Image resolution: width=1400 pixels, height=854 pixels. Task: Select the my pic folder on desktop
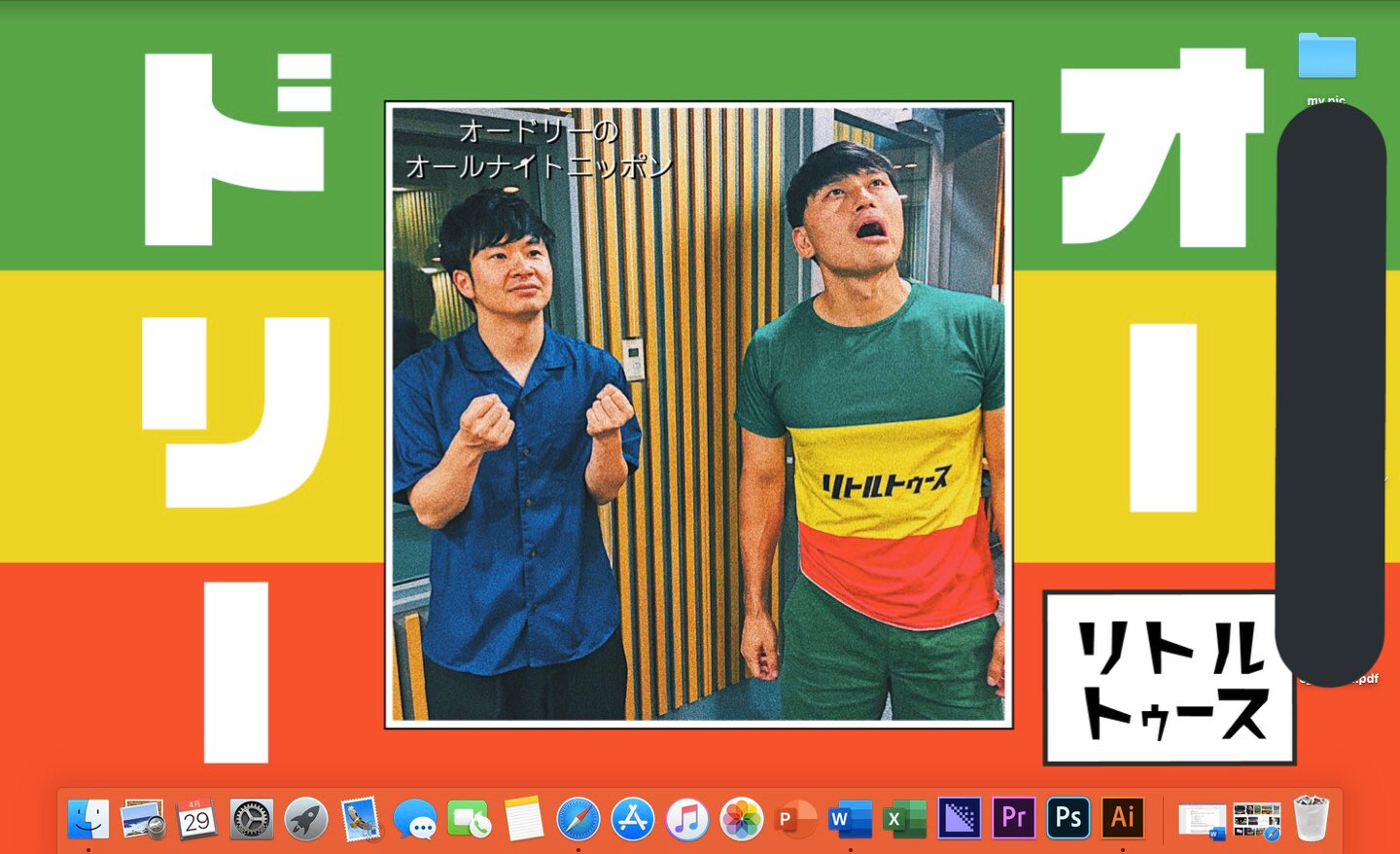coord(1327,56)
